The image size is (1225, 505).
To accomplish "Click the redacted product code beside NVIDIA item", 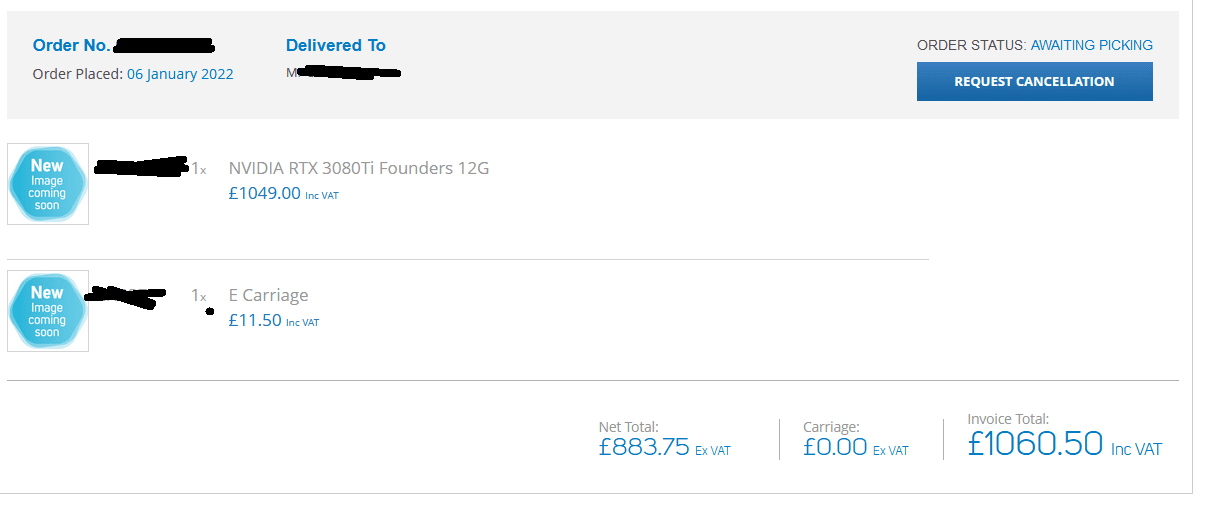I will [x=141, y=166].
